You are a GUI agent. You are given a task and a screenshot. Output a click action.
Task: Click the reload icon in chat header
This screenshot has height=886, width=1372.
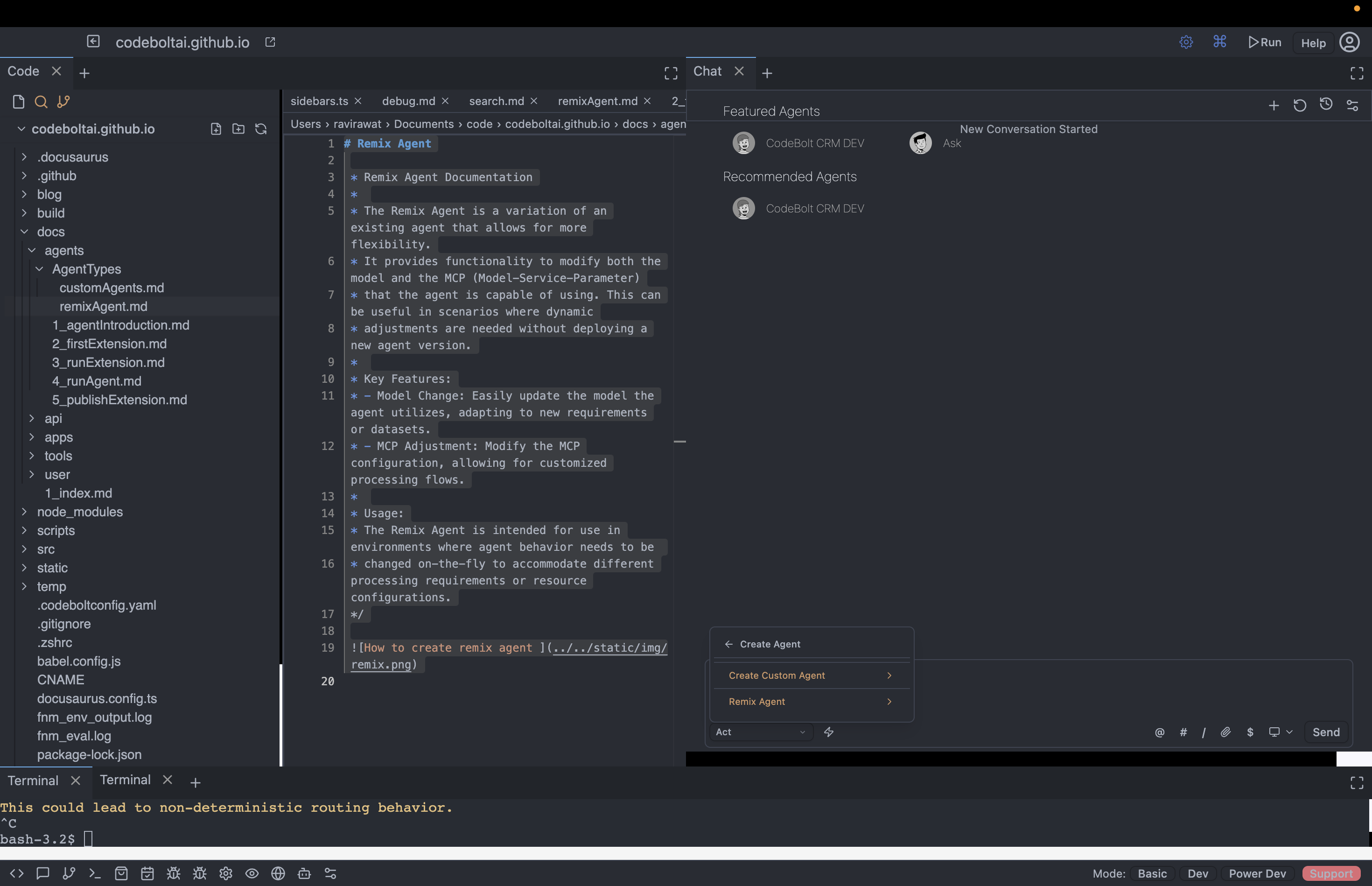pyautogui.click(x=1300, y=105)
